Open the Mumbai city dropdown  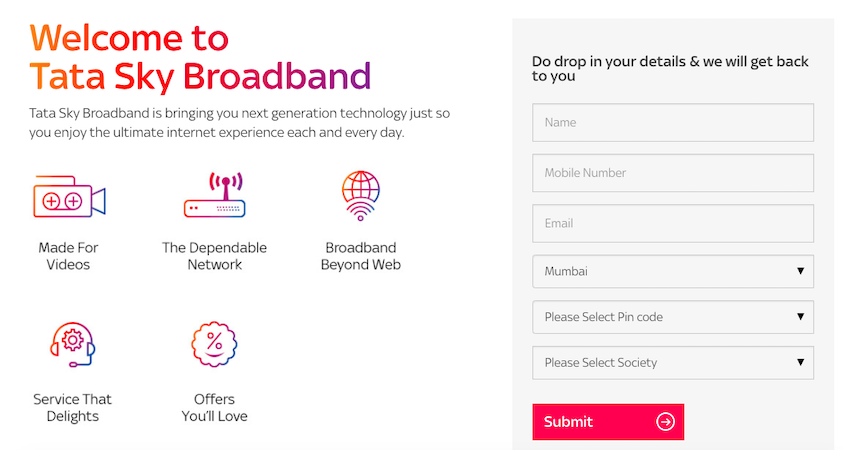point(673,271)
